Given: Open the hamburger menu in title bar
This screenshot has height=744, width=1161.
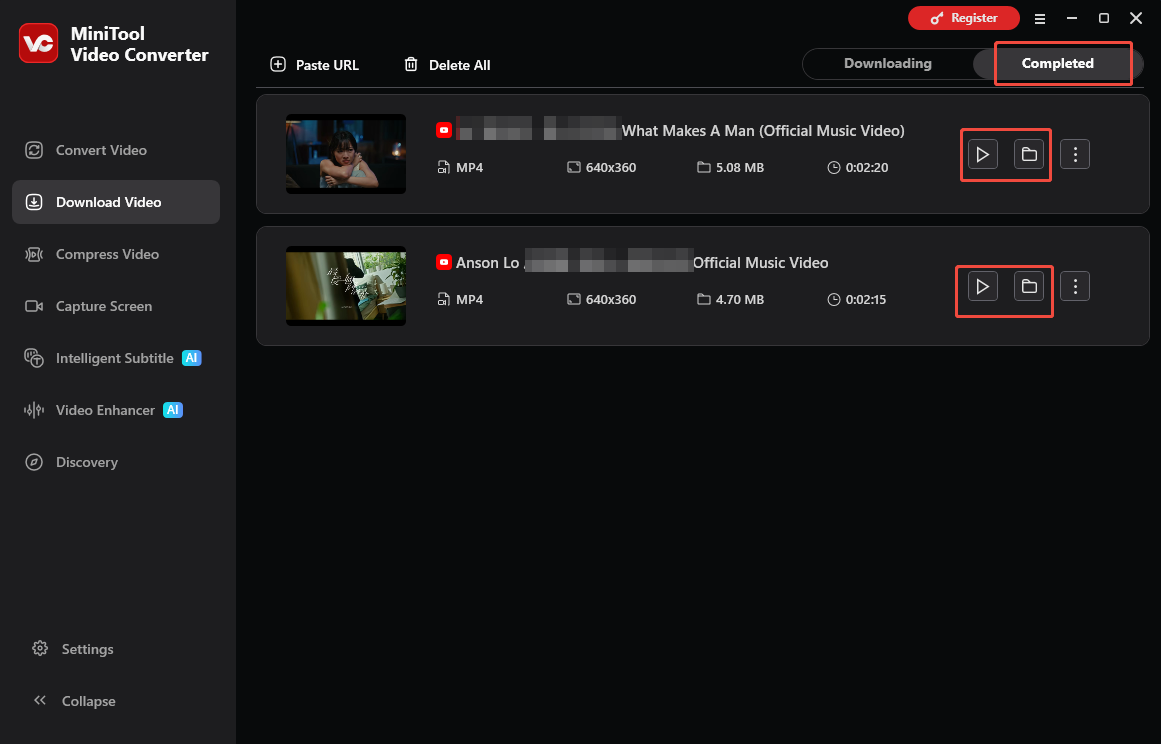Looking at the screenshot, I should click(1040, 19).
